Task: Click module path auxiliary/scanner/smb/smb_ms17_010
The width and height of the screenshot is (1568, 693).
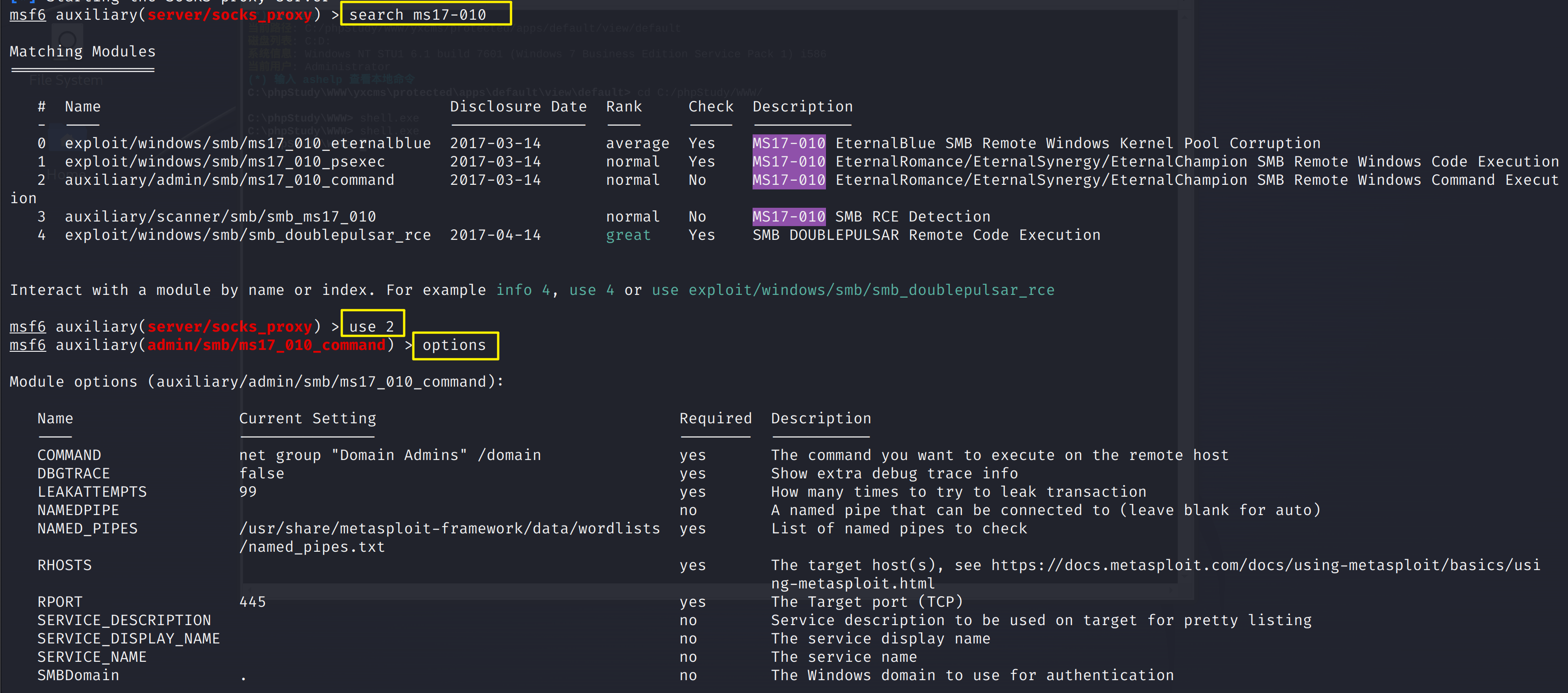Action: (x=220, y=217)
